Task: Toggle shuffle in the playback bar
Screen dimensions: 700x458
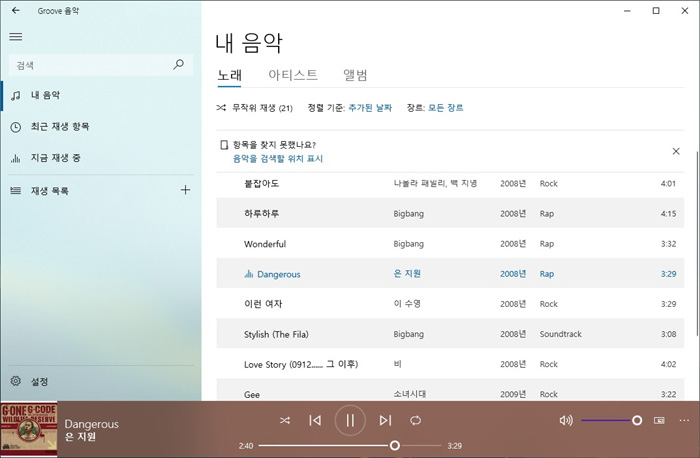Action: [285, 421]
